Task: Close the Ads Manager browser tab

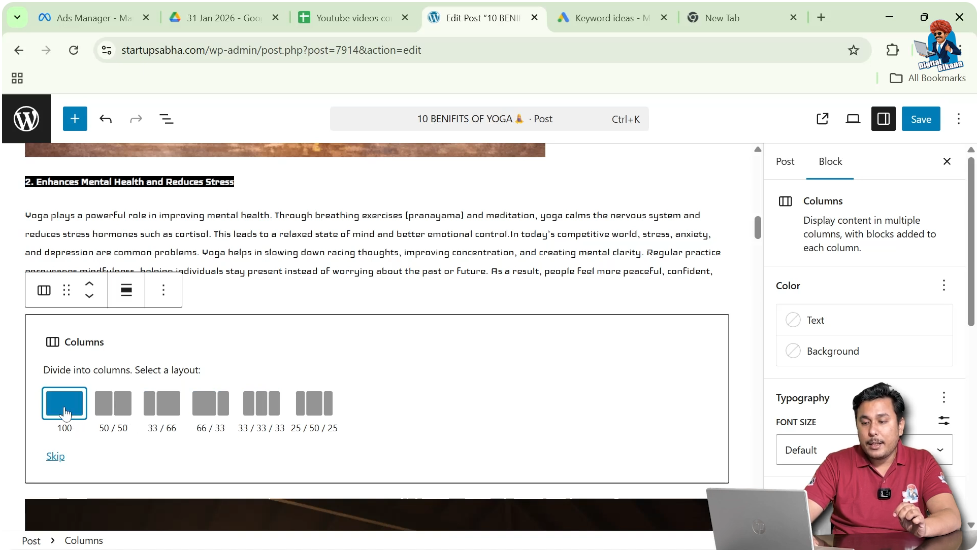Action: click(x=146, y=17)
